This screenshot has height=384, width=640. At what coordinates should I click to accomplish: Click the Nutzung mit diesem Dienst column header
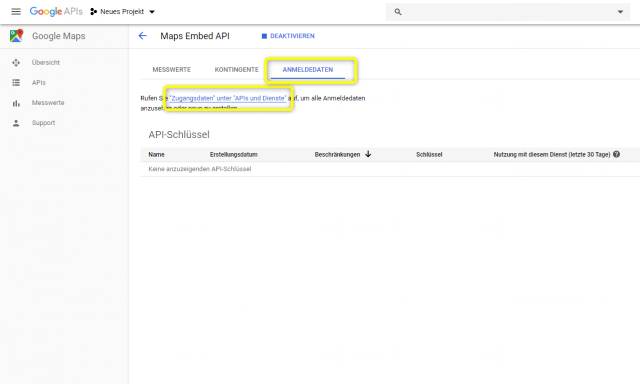(x=552, y=155)
